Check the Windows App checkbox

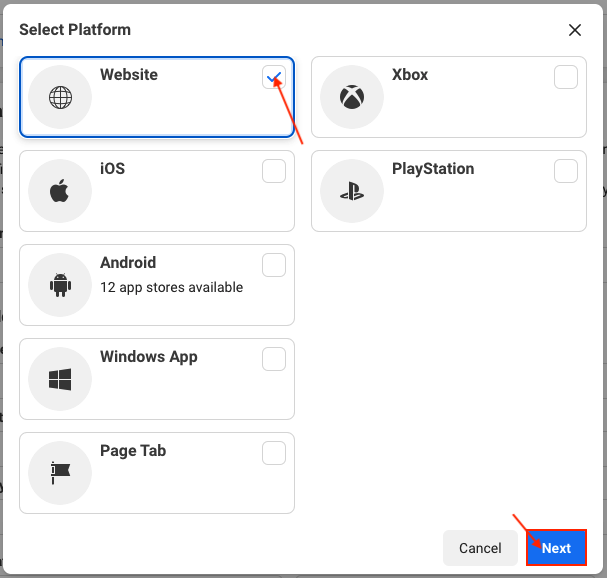(274, 359)
